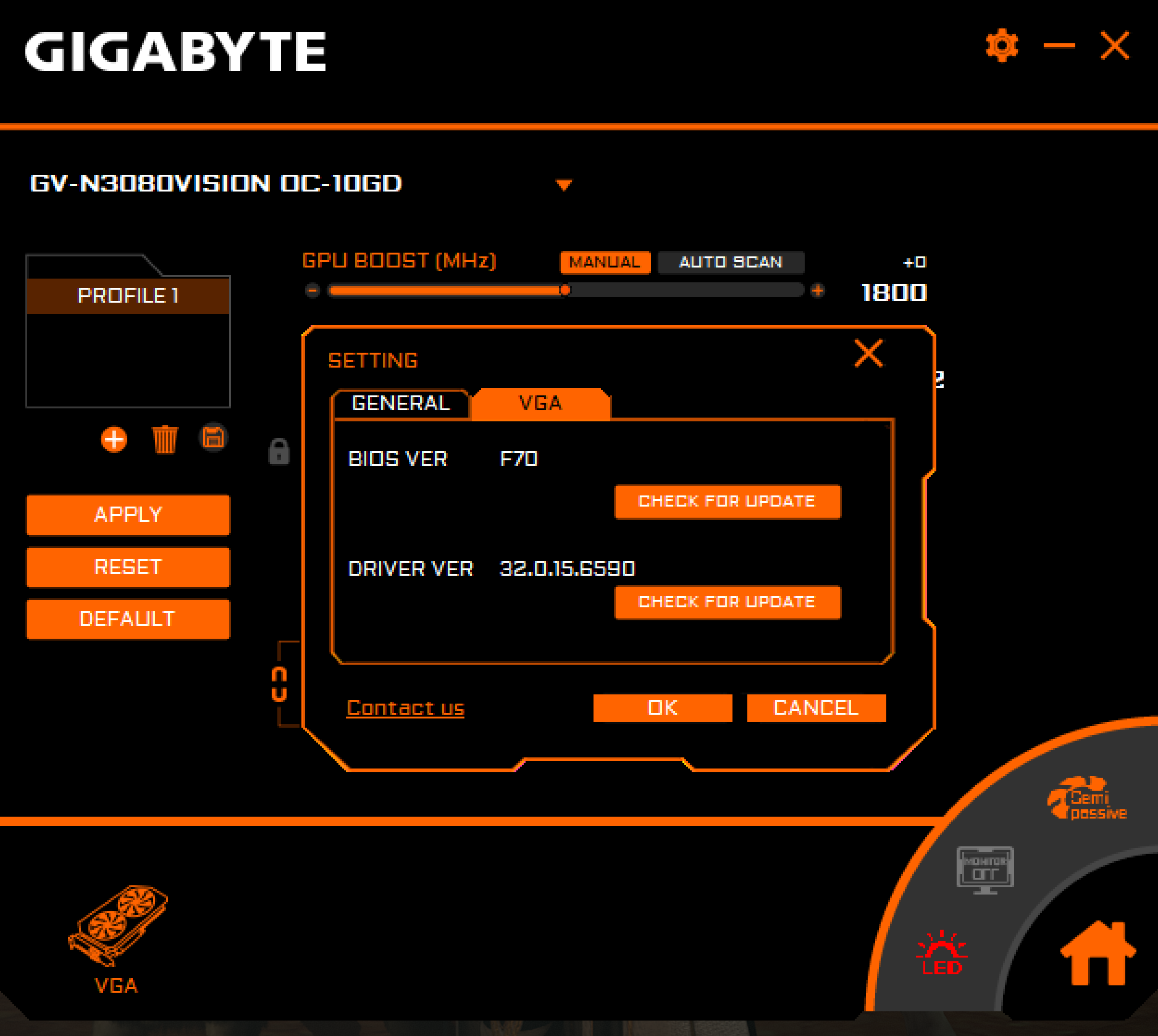Viewport: 1158px width, 1036px height.
Task: Click the F70 BIOS version text
Action: [x=519, y=459]
